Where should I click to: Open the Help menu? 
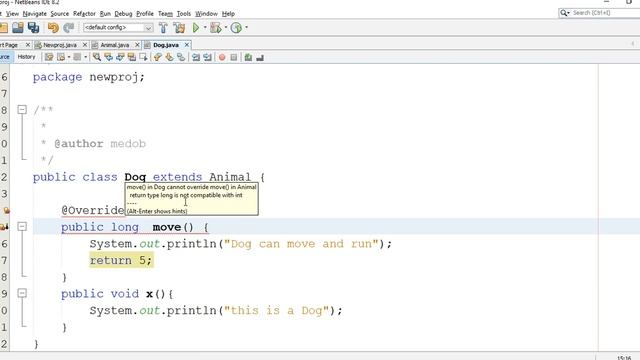coord(228,13)
